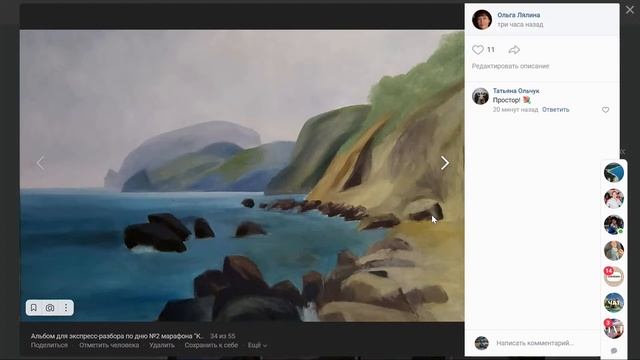Click Отметить человека below the photo
640x360 pixels.
tap(109, 345)
